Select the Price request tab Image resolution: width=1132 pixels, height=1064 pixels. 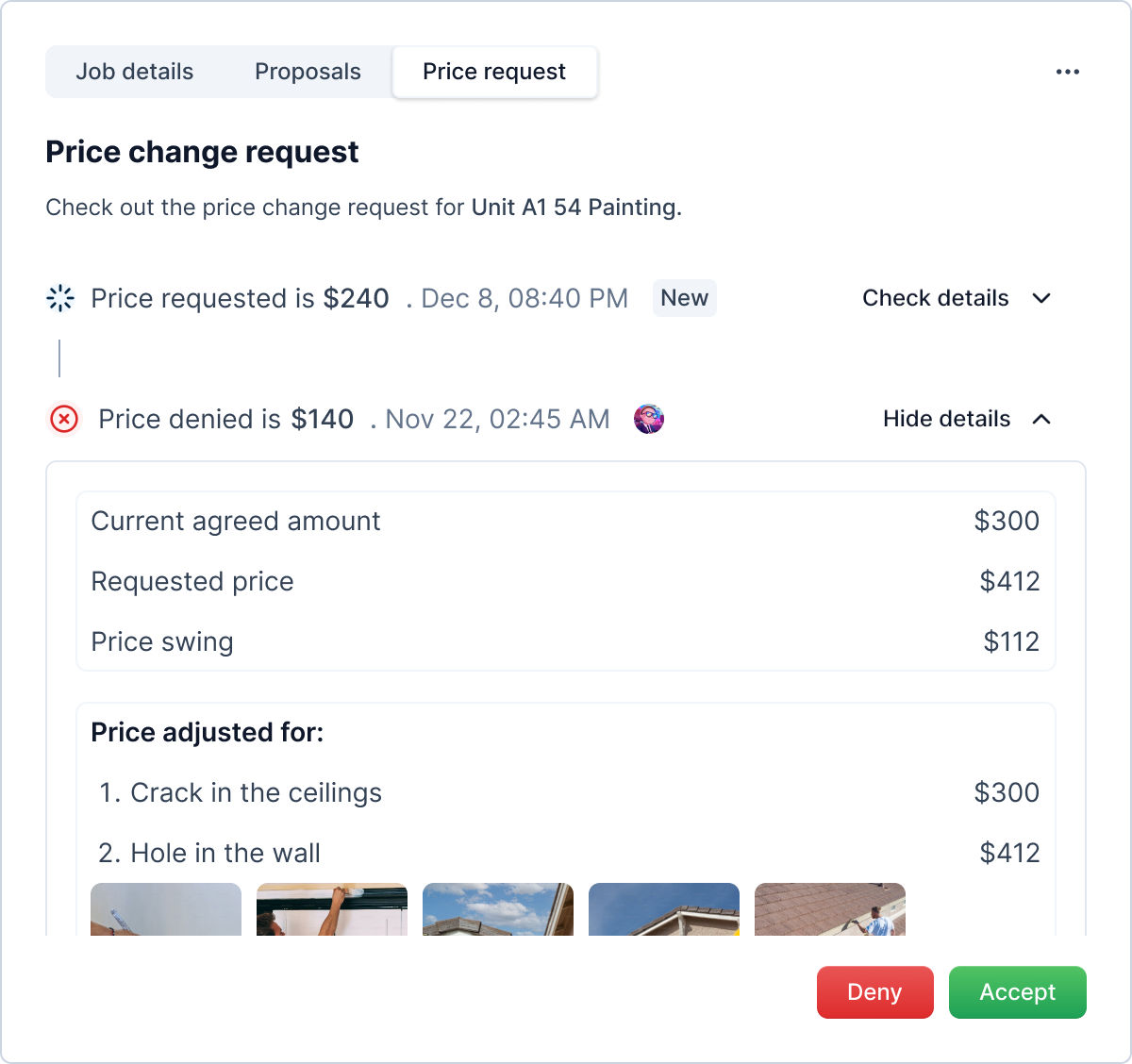pos(494,72)
